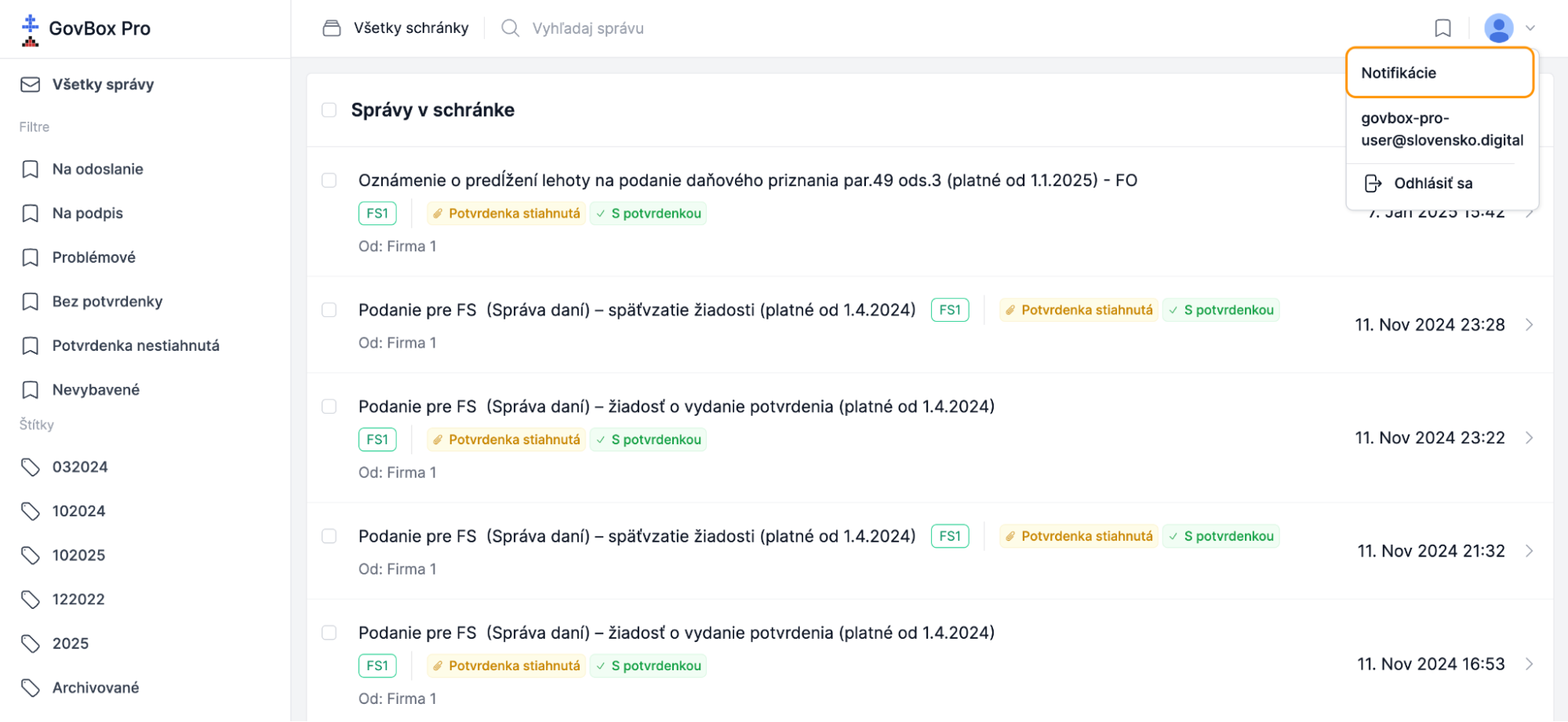Open the Problémové filter
1568x722 pixels.
(93, 257)
